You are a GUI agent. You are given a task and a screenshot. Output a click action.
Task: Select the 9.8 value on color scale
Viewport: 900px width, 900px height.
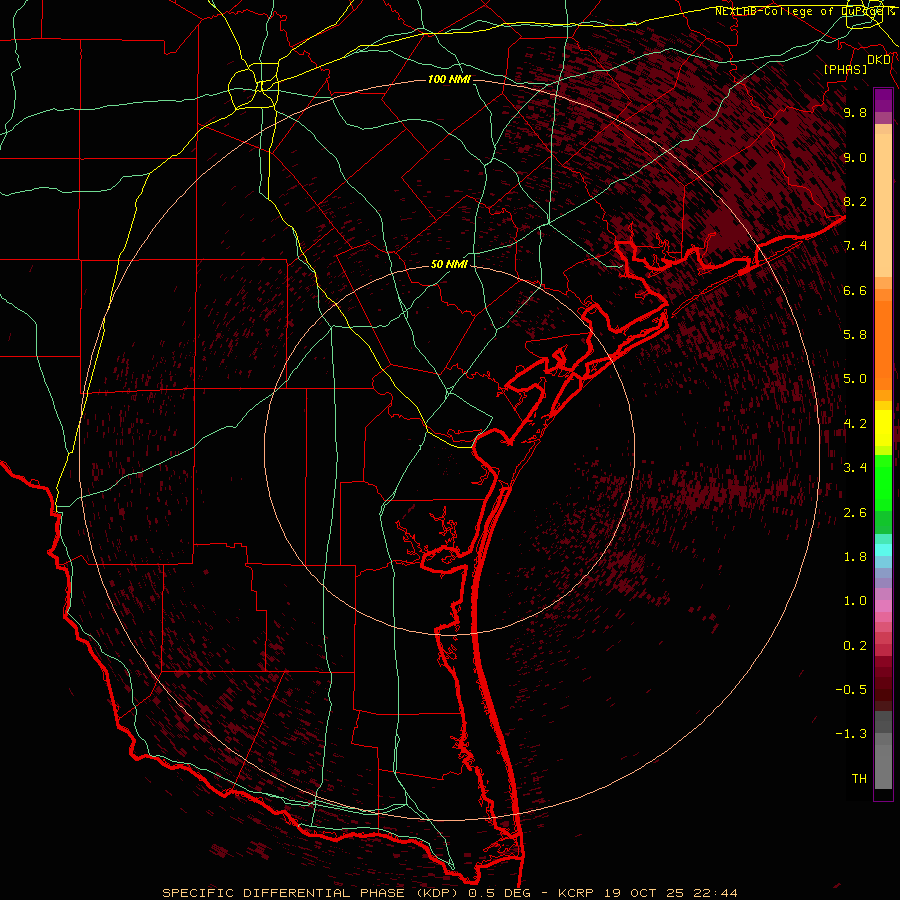coord(855,112)
